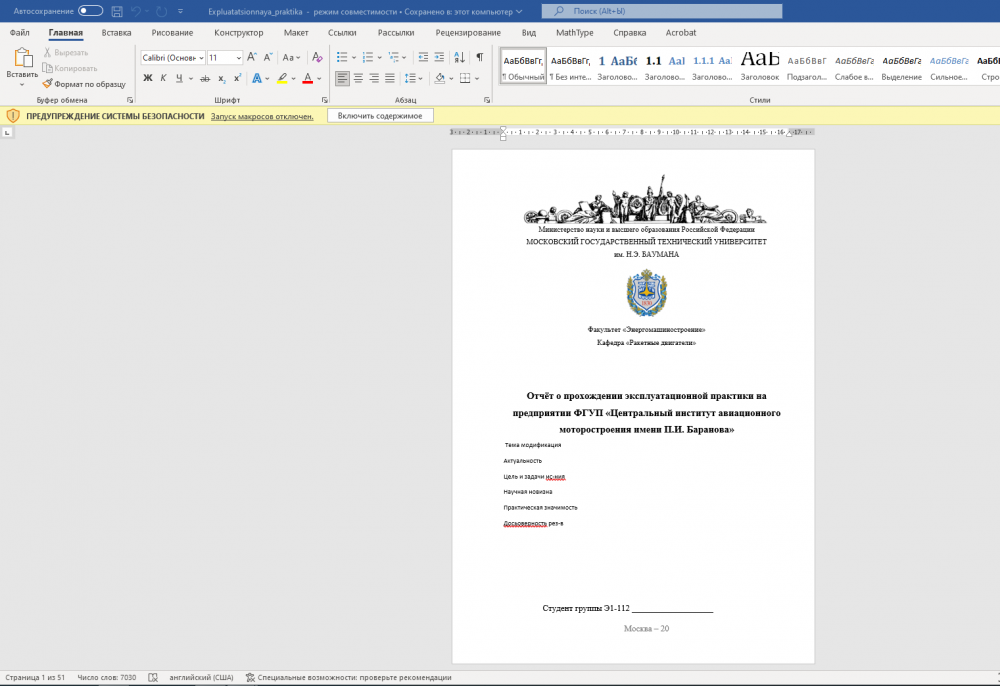The height and width of the screenshot is (686, 1000).
Task: Expand the Вставить paste options arrow
Action: tap(22, 84)
